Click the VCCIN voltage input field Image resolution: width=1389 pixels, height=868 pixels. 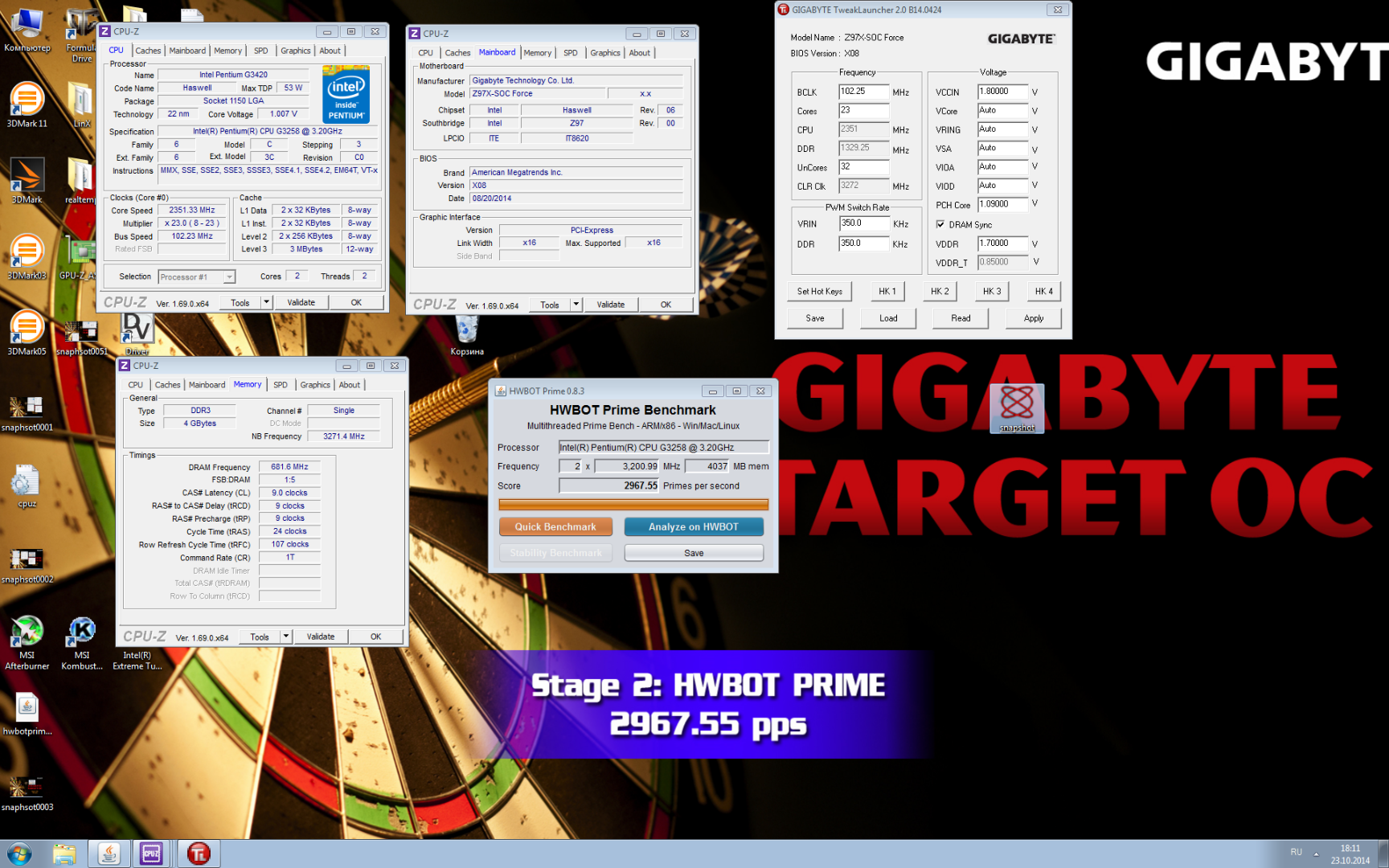[1002, 92]
